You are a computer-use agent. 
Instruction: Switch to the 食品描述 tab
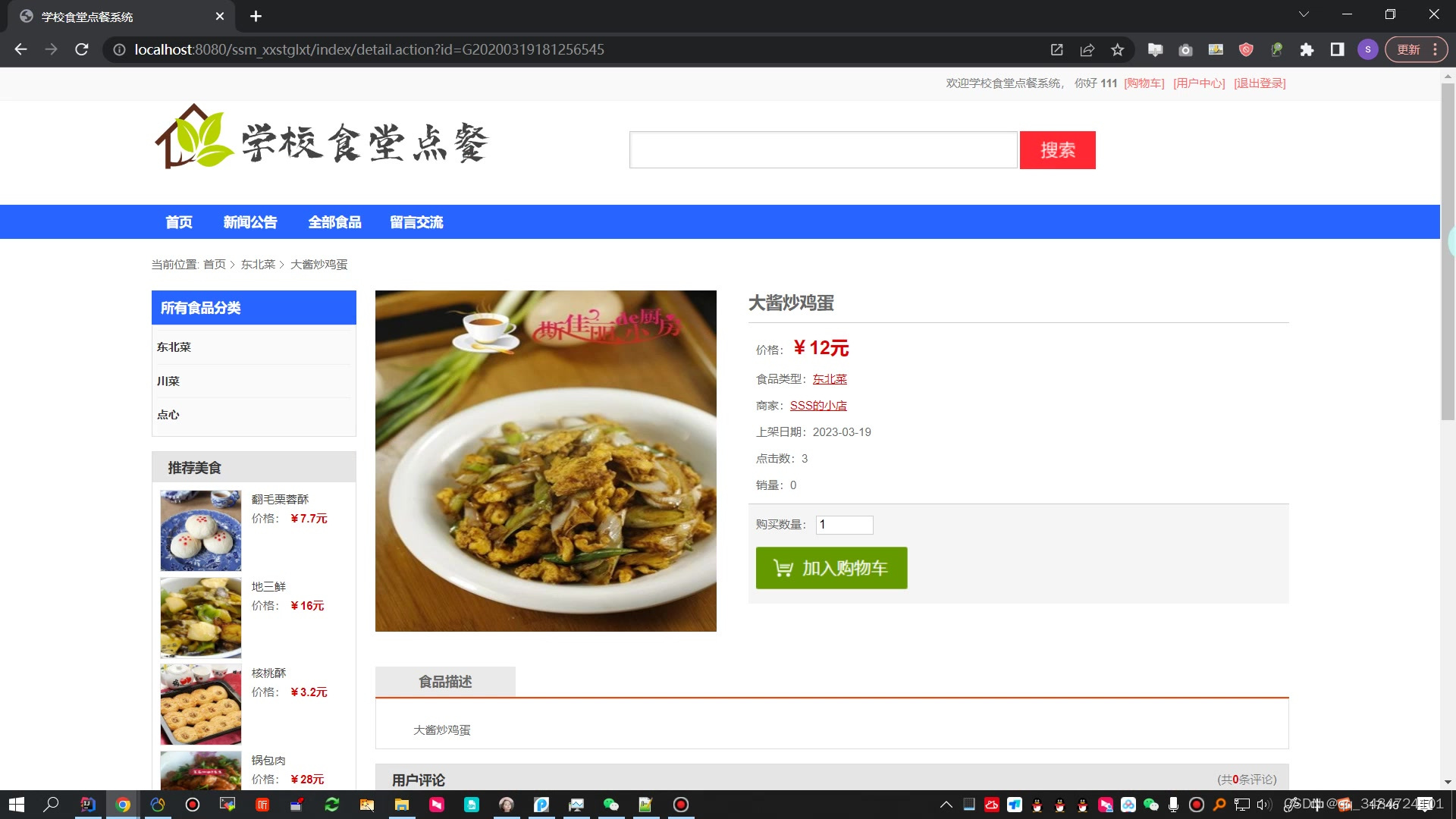(x=444, y=681)
